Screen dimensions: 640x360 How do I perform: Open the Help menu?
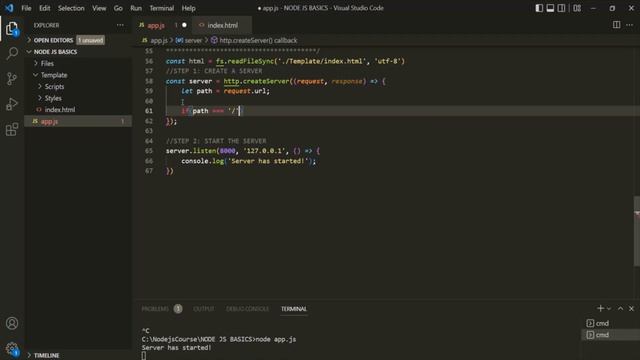188,8
